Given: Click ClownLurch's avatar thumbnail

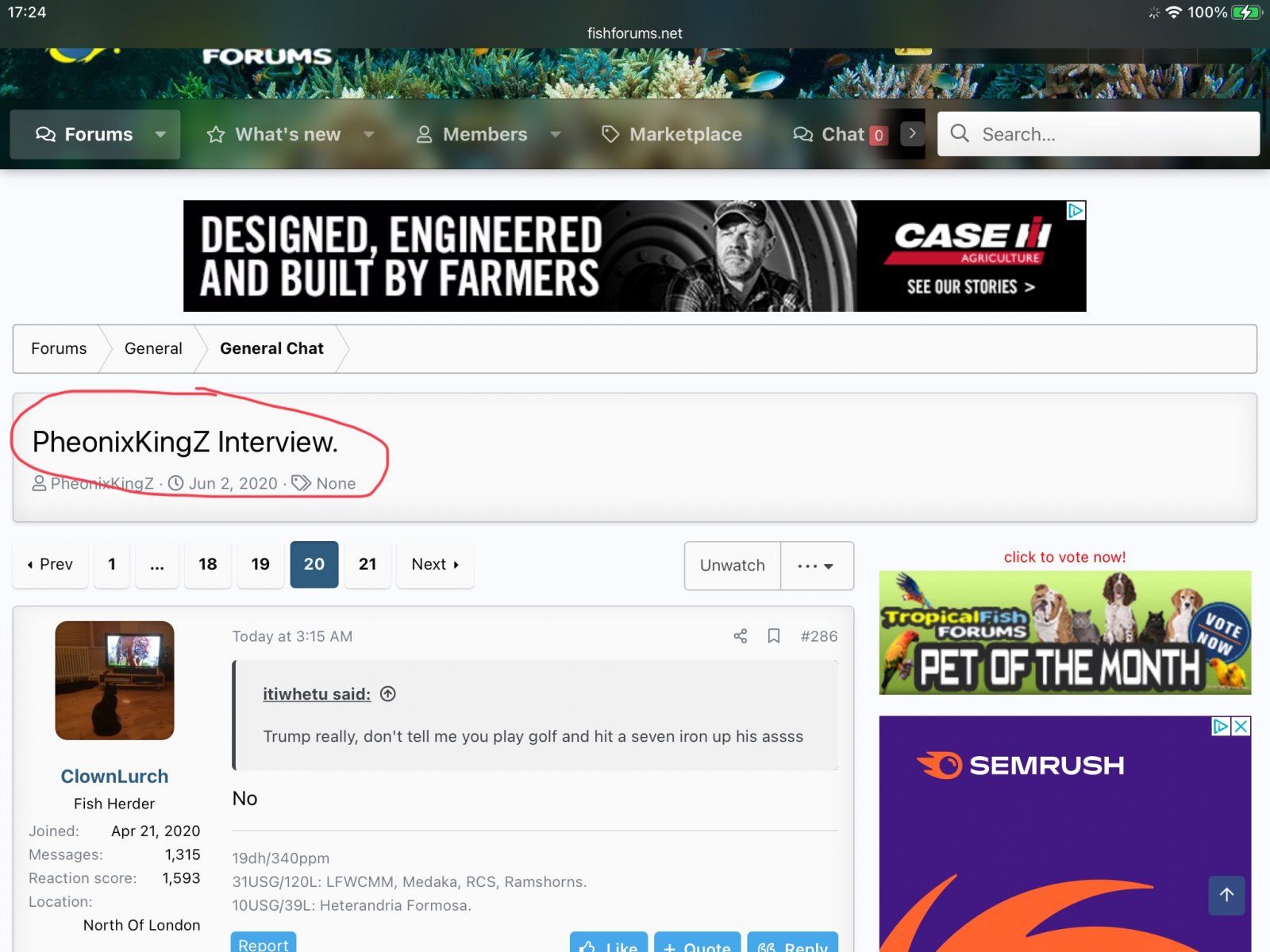Looking at the screenshot, I should coord(114,681).
